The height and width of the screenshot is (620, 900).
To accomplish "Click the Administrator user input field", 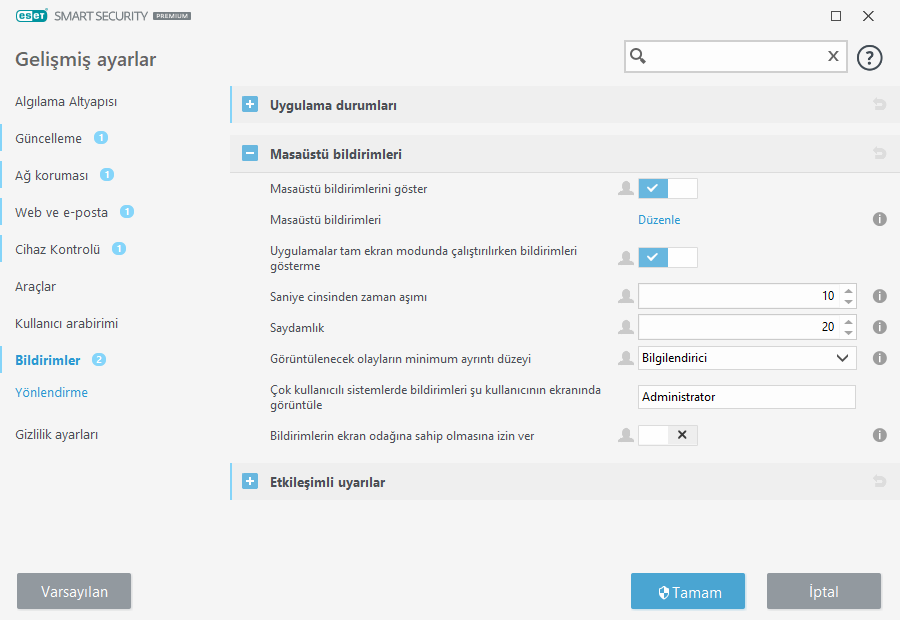I will click(x=746, y=397).
